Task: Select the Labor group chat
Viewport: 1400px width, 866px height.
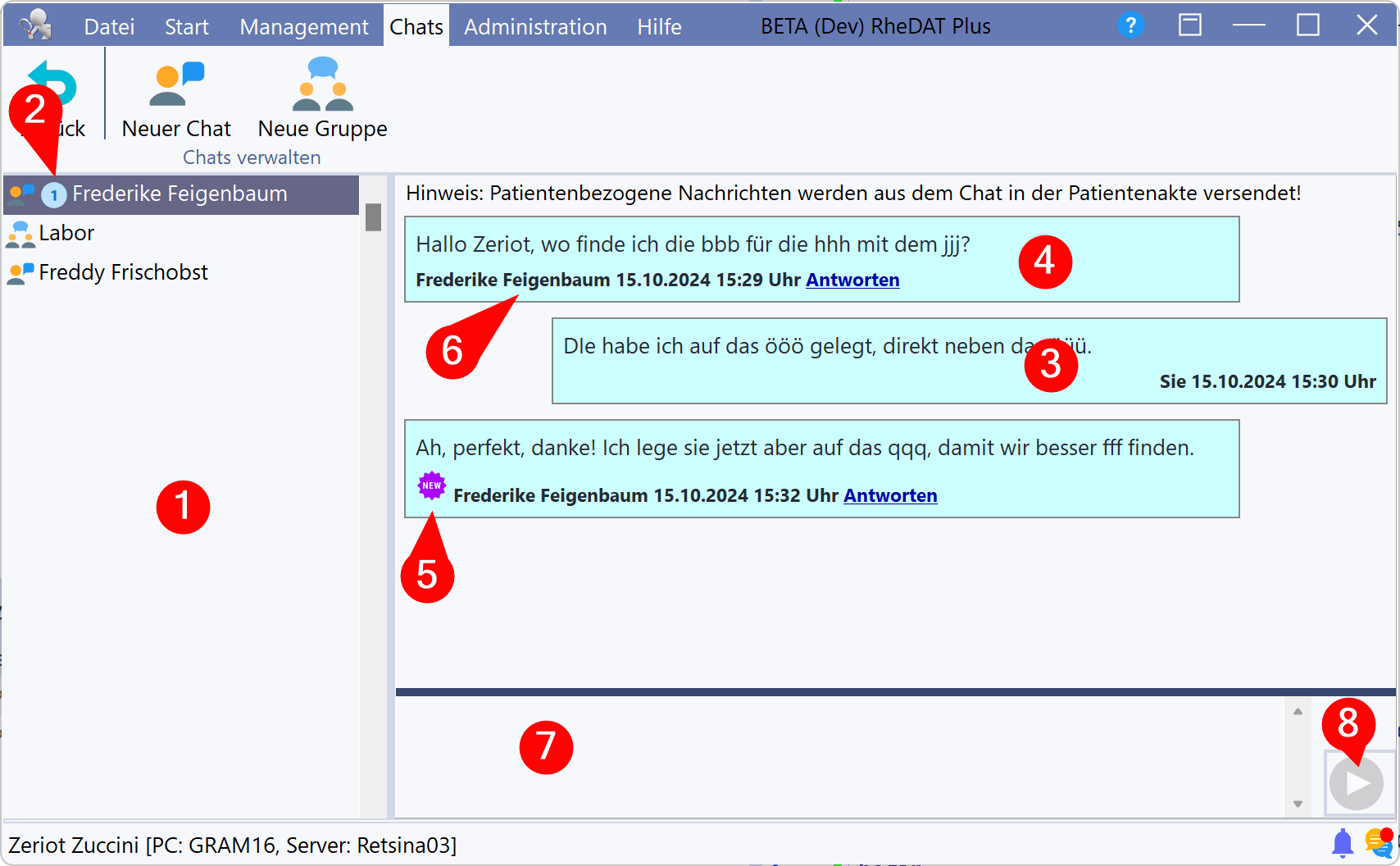Action: [66, 233]
